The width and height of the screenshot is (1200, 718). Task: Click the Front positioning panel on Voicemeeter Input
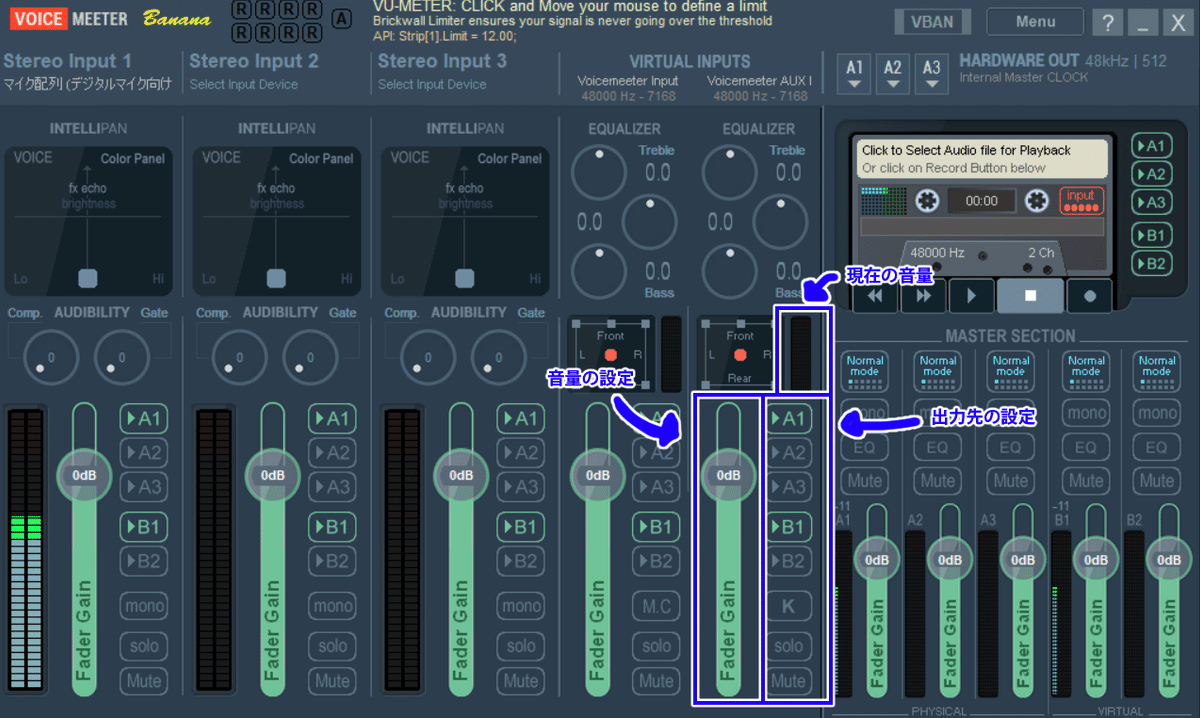(610, 354)
